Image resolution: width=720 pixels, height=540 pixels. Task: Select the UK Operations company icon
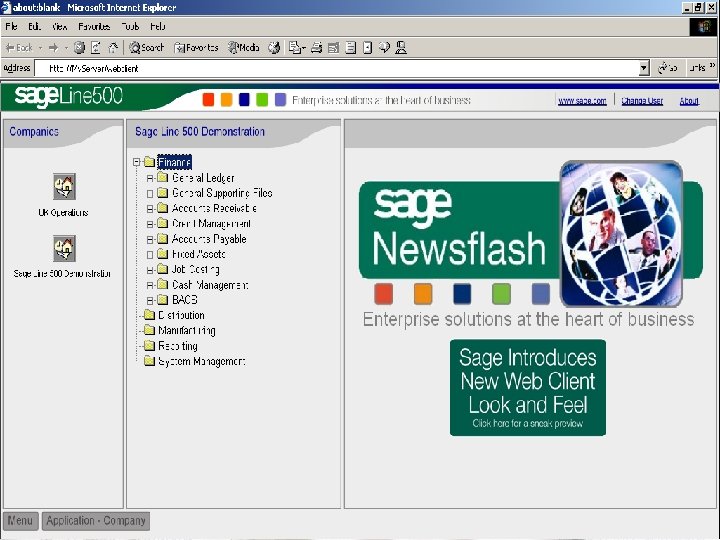[64, 186]
